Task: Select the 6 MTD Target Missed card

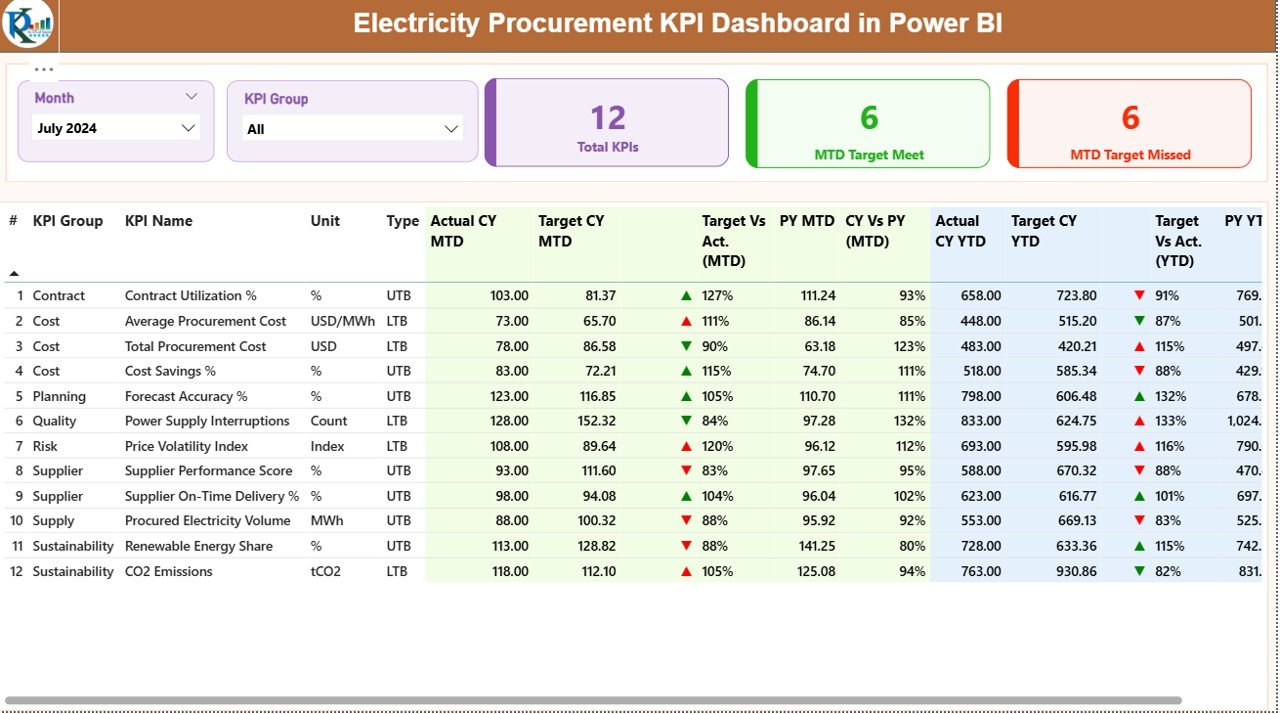Action: click(x=1129, y=122)
